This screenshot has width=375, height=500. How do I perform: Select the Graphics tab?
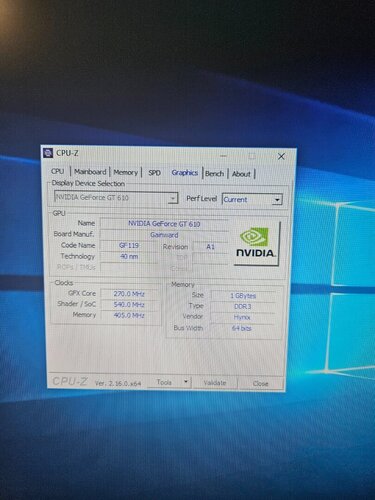(x=185, y=173)
